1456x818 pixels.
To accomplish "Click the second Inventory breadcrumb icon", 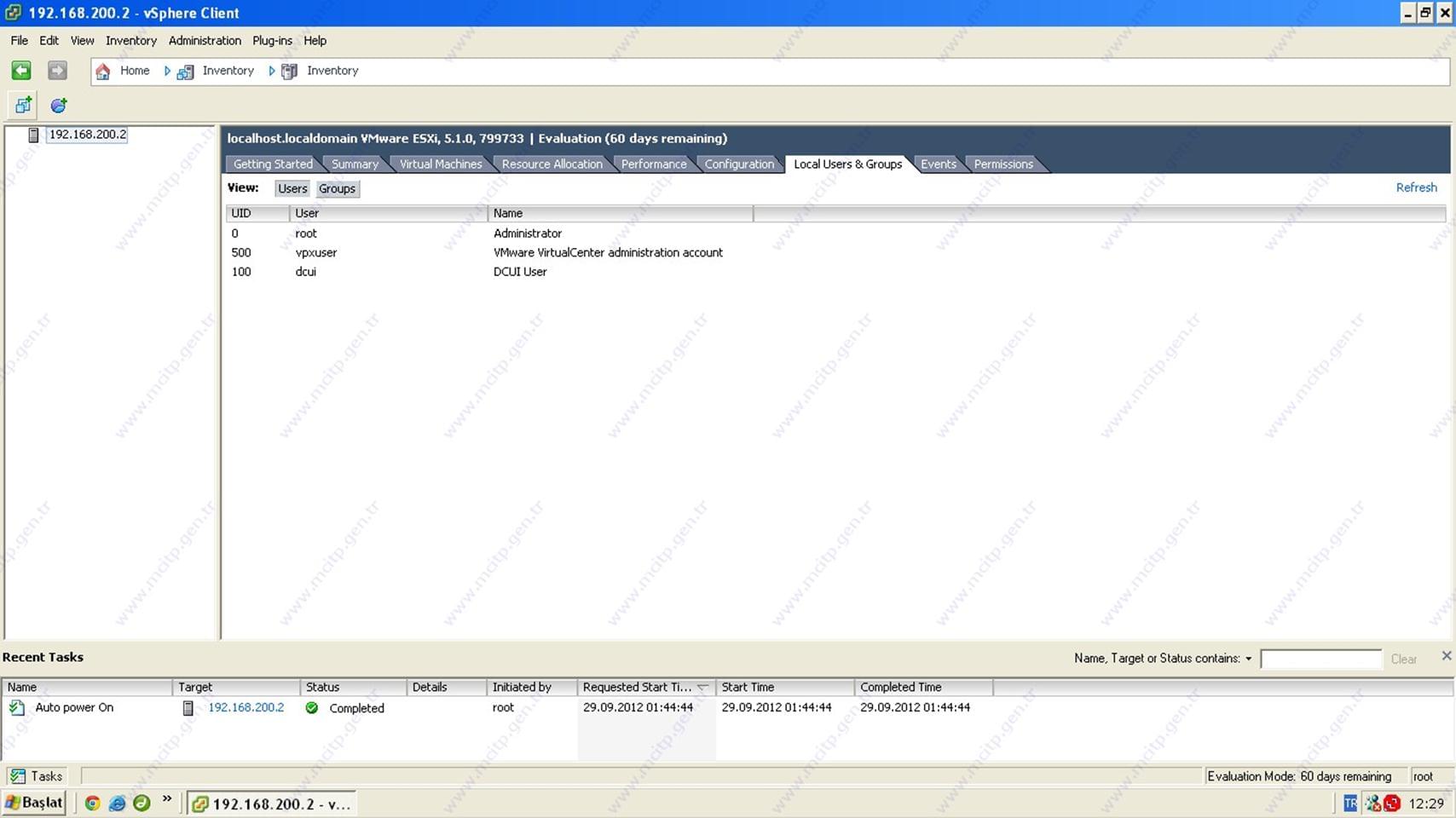I will [x=290, y=72].
